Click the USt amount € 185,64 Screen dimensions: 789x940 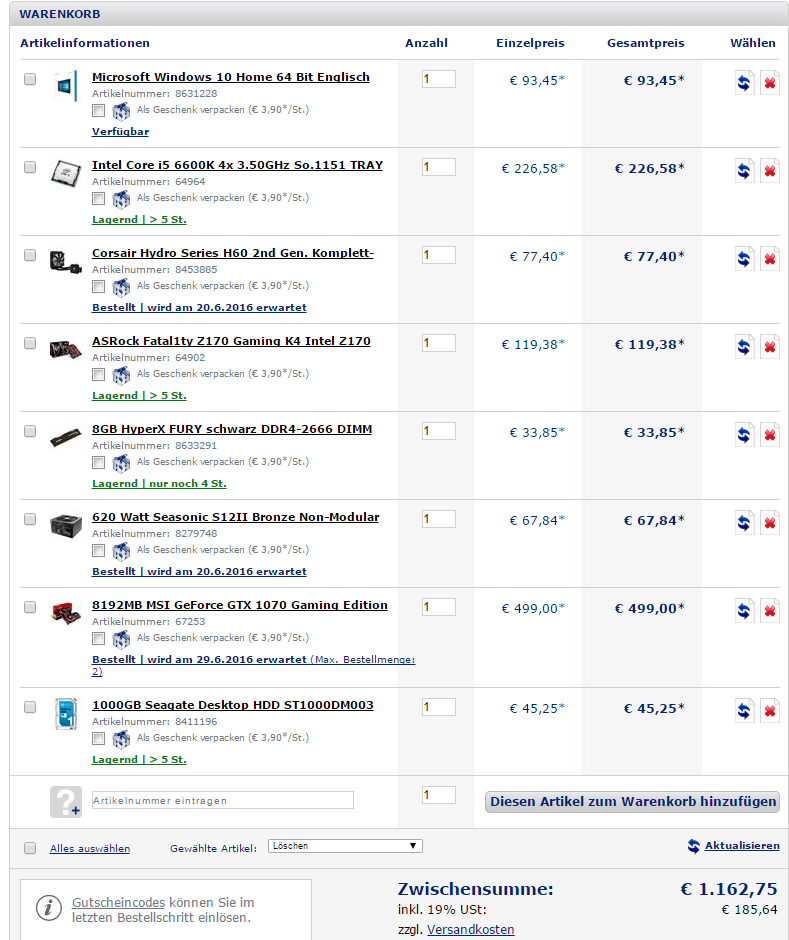pyautogui.click(x=749, y=910)
